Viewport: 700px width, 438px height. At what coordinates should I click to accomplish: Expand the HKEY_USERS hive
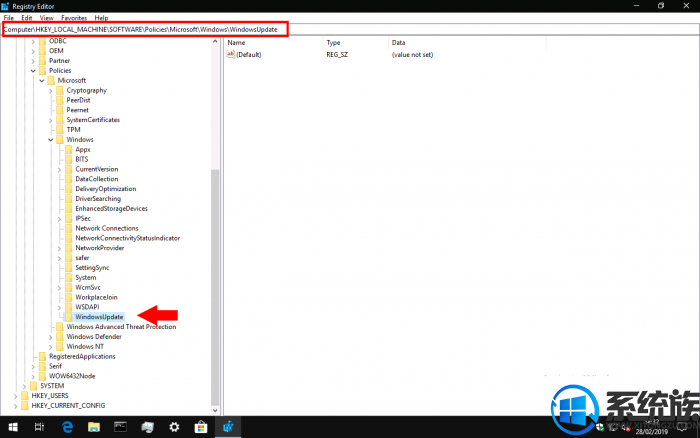(x=16, y=396)
